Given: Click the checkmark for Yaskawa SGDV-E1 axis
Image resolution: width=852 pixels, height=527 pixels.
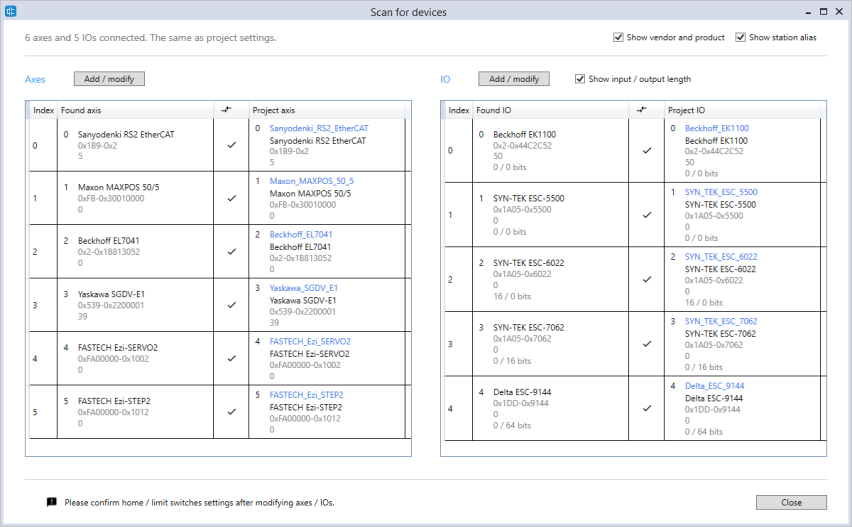Looking at the screenshot, I should point(231,305).
